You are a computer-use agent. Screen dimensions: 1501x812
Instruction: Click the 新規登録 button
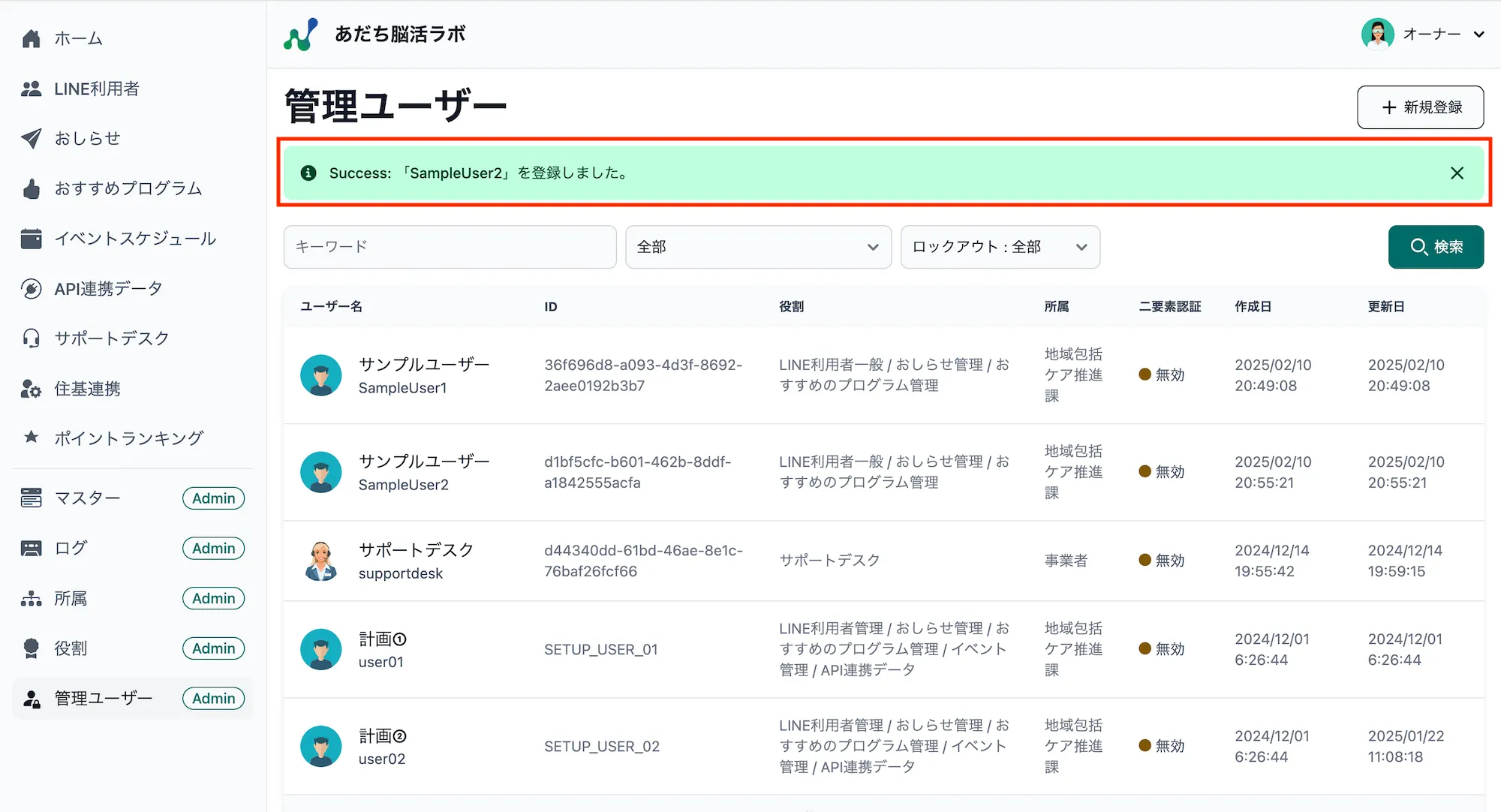click(x=1420, y=107)
